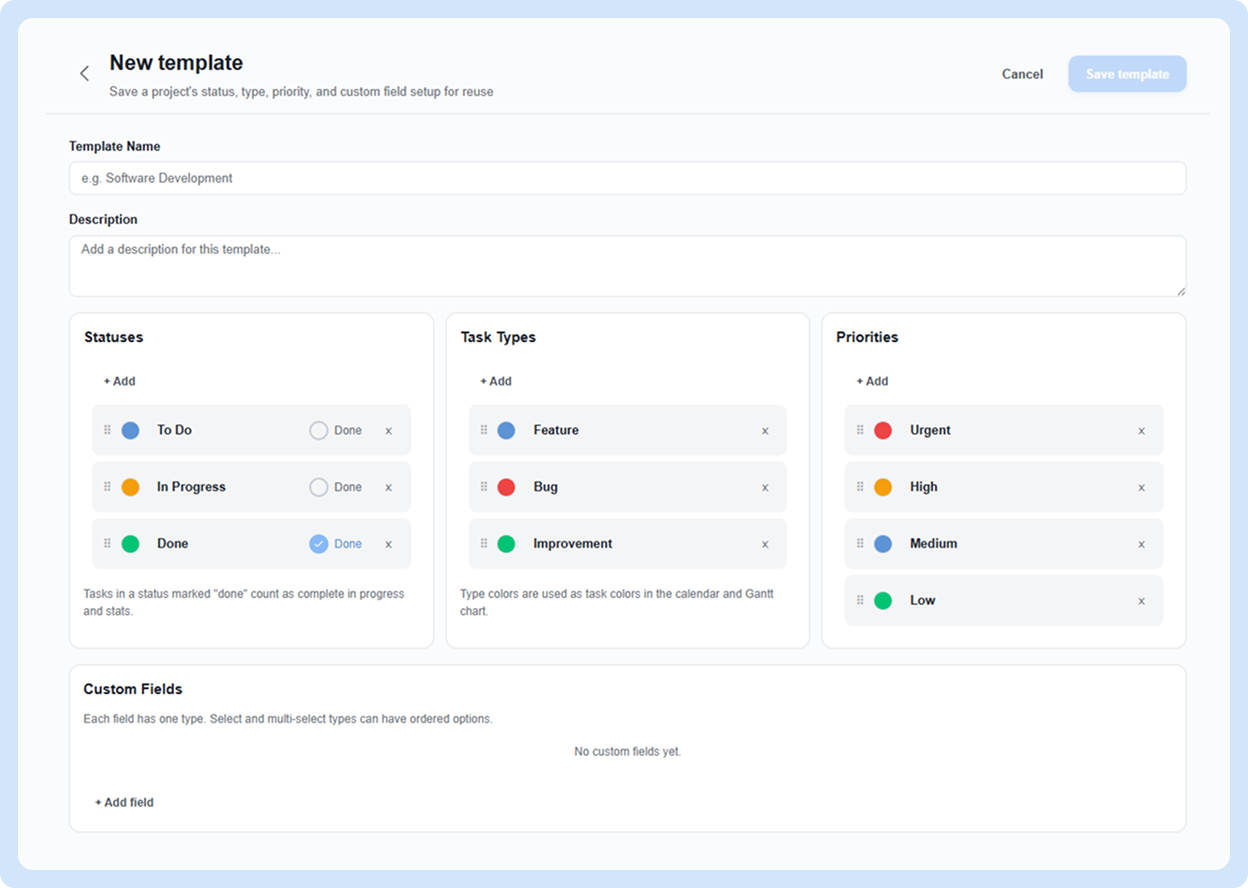1248x888 pixels.
Task: Click drag handle beside Medium priority
Action: tap(860, 544)
